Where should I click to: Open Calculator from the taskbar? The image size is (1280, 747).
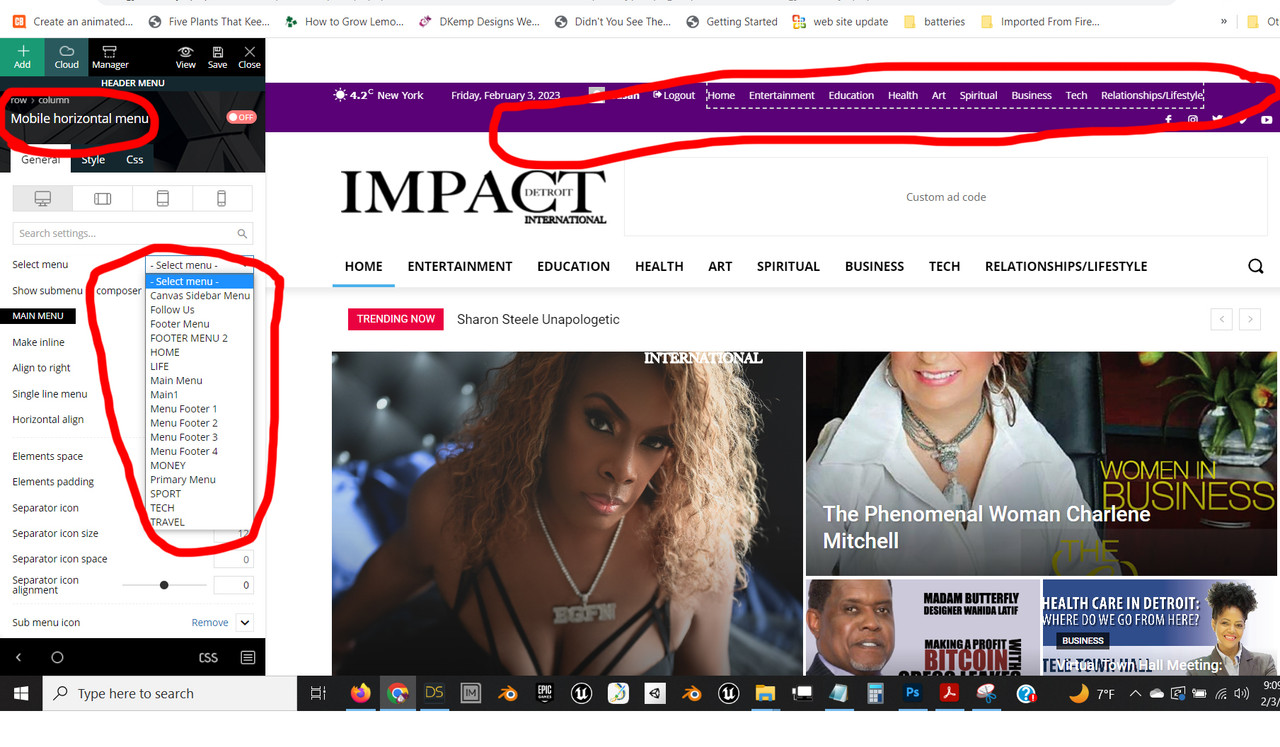click(875, 693)
